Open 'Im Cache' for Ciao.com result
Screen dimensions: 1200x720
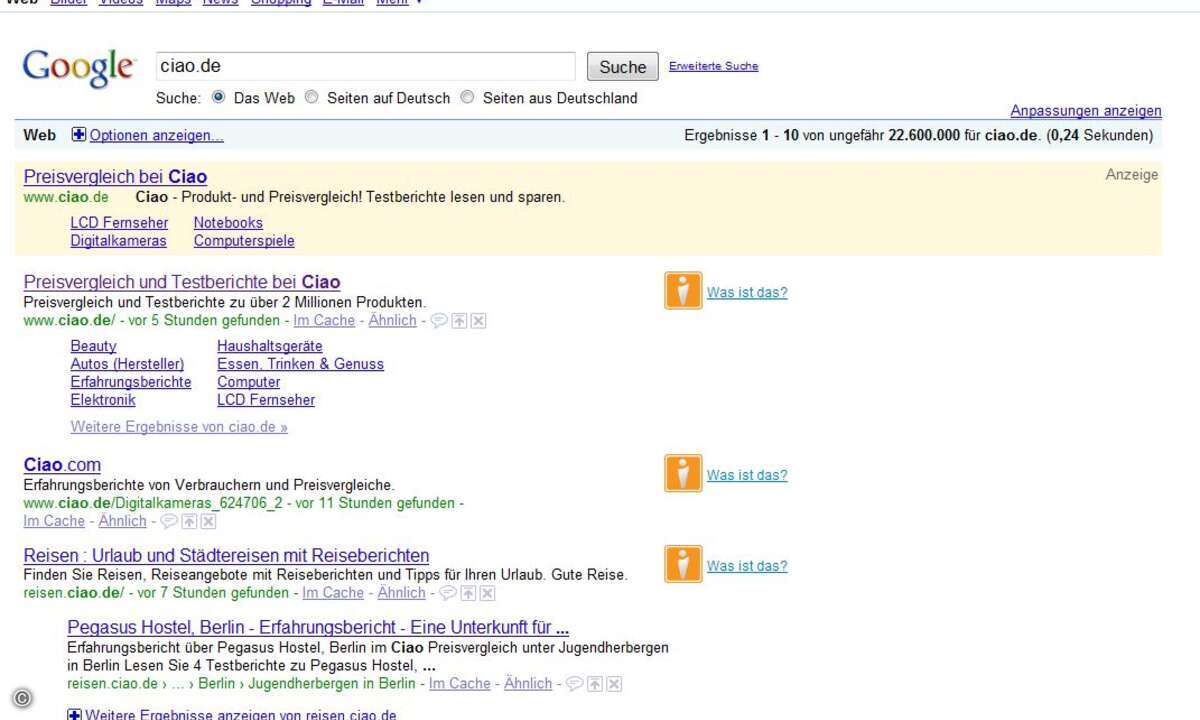click(54, 521)
